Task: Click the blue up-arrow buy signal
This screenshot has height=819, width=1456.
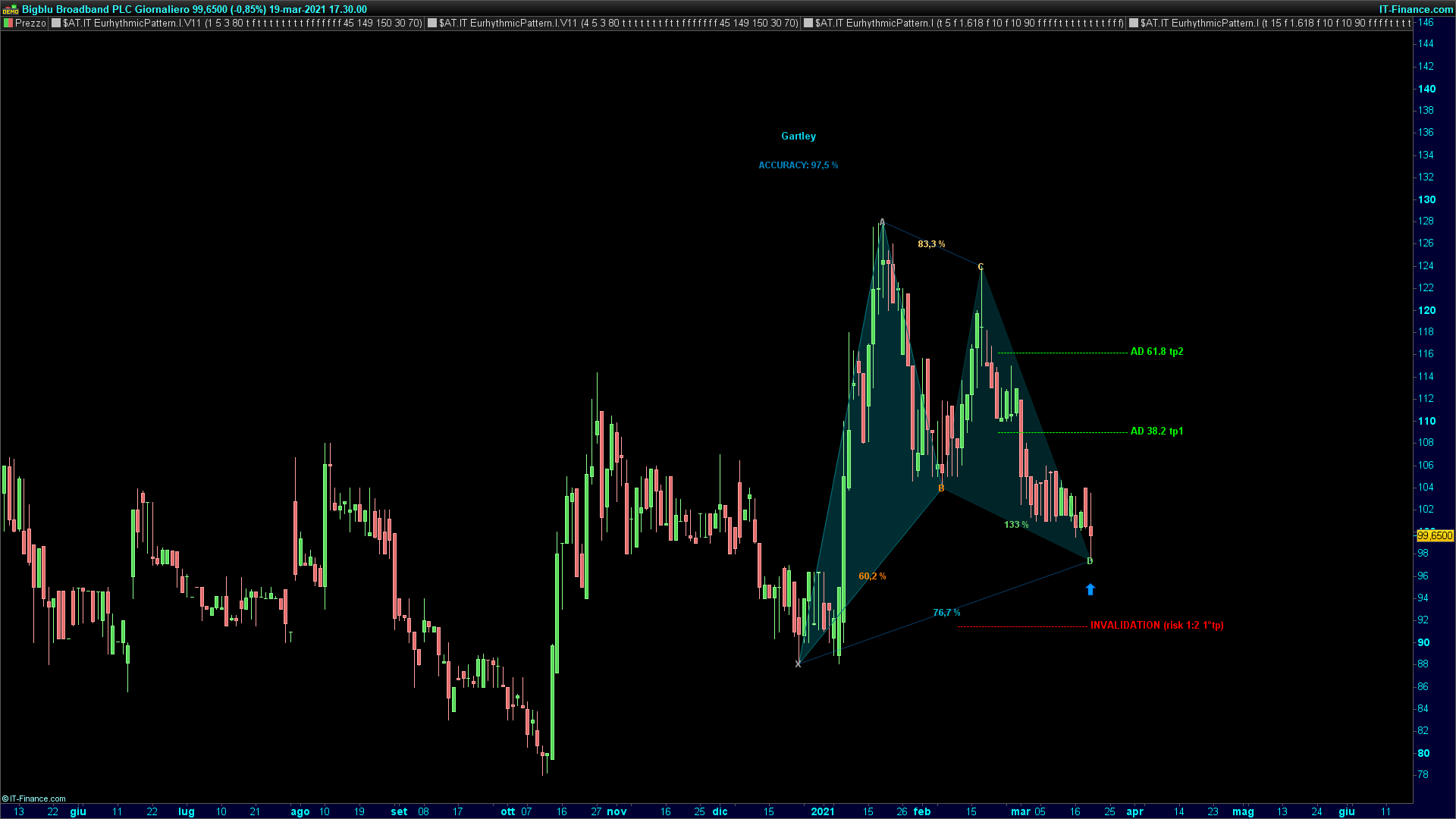Action: pyautogui.click(x=1090, y=589)
